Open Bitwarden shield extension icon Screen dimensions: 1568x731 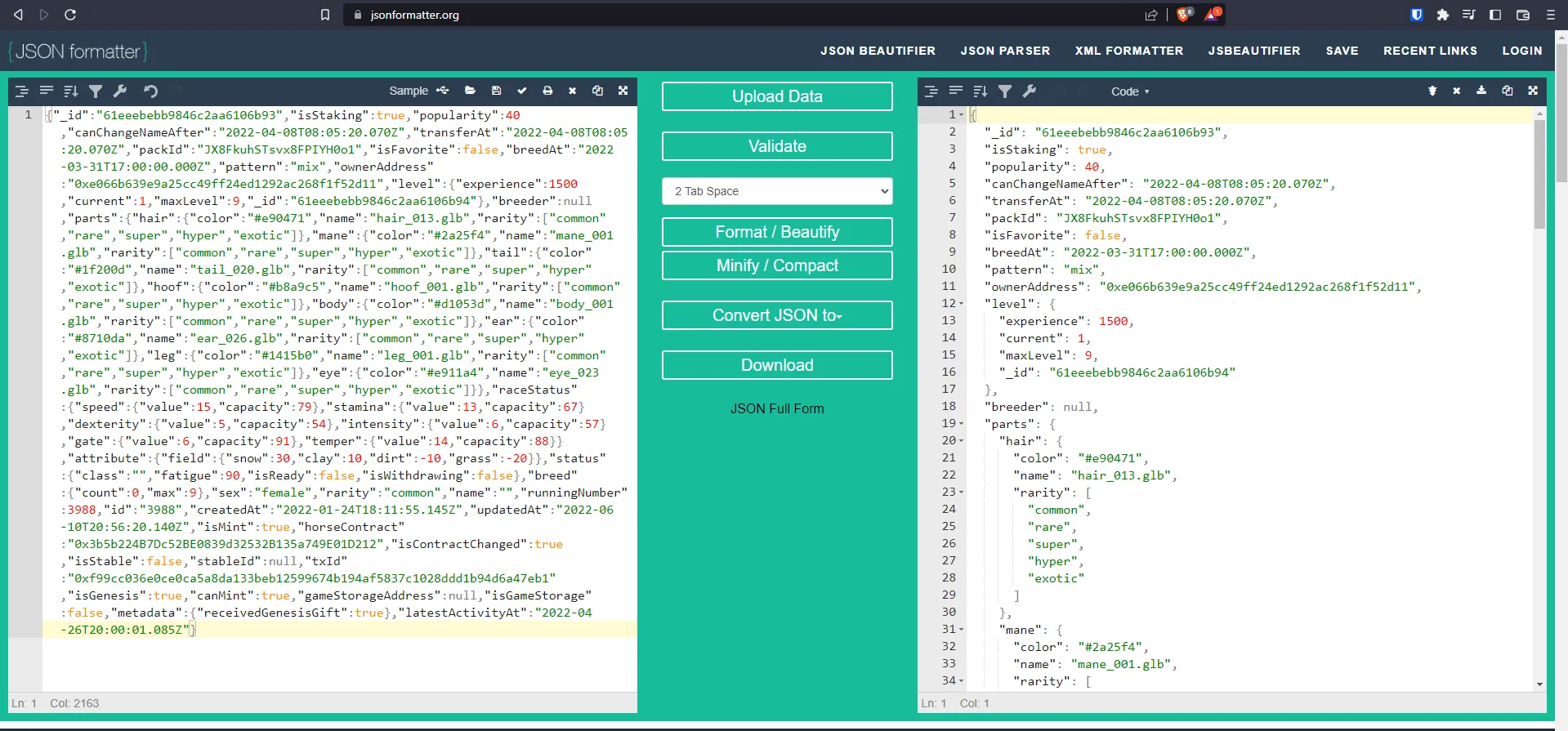point(1417,15)
